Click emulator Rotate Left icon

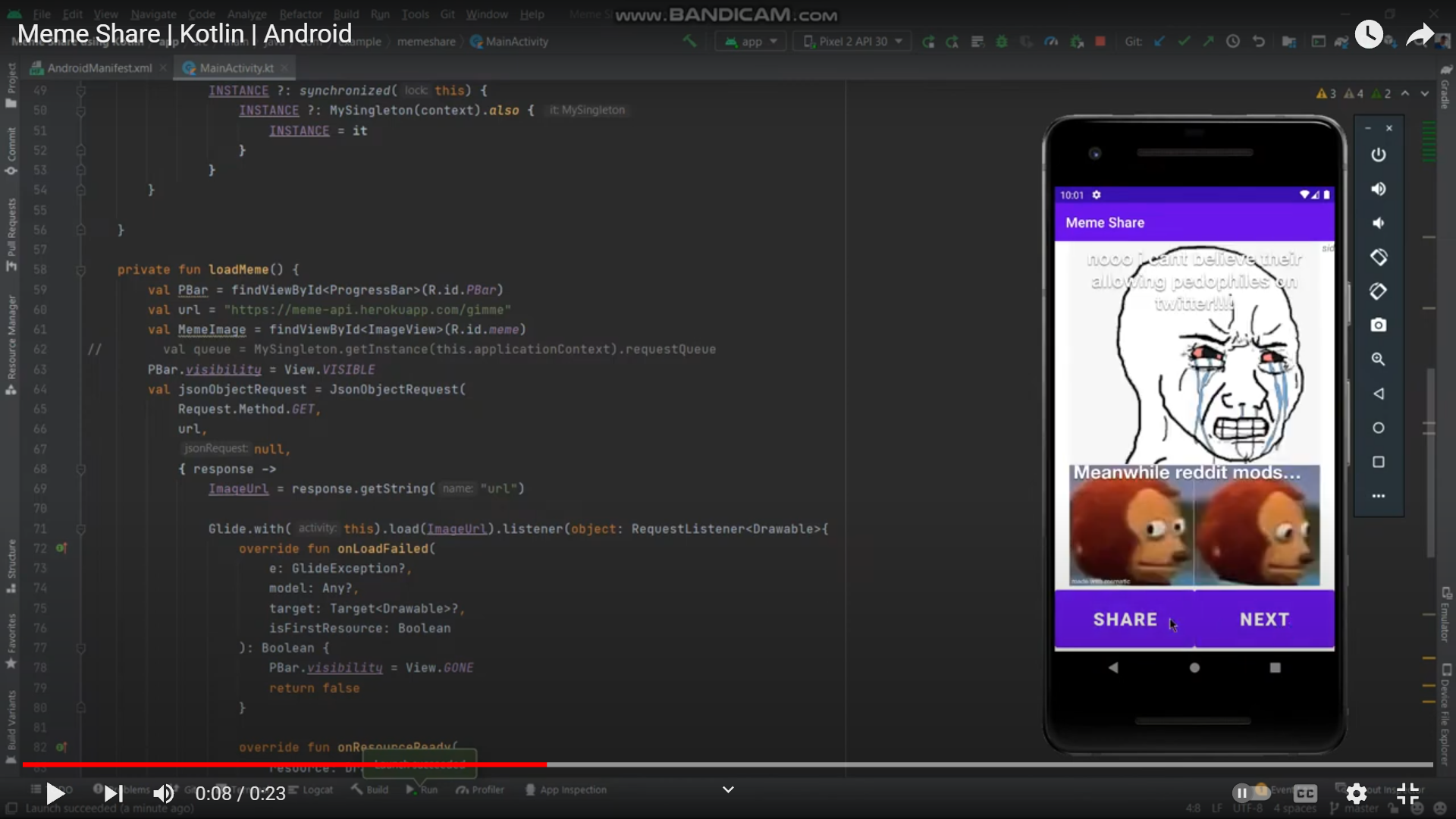click(x=1379, y=257)
